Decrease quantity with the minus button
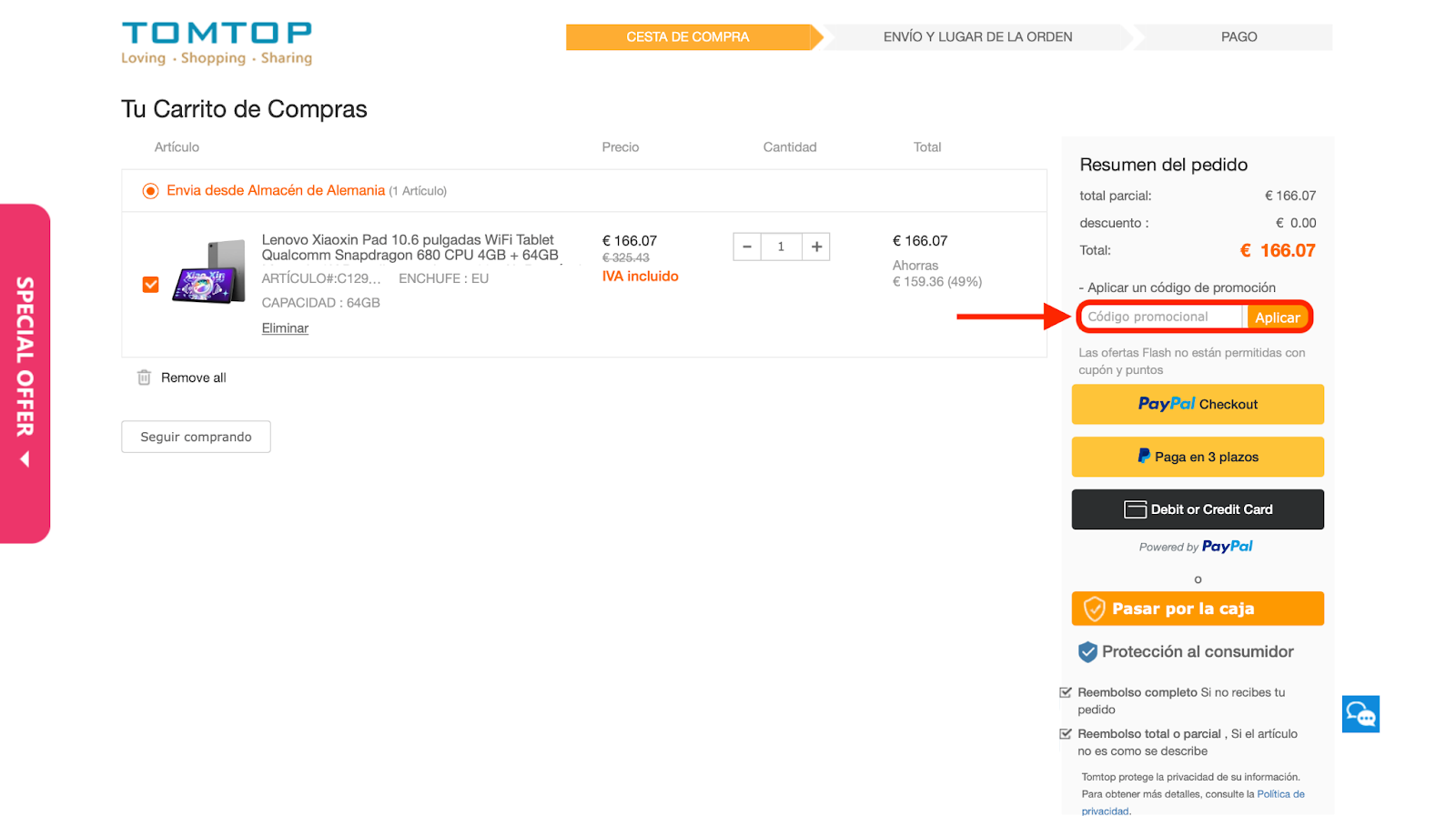The height and width of the screenshot is (816, 1456). [x=747, y=247]
